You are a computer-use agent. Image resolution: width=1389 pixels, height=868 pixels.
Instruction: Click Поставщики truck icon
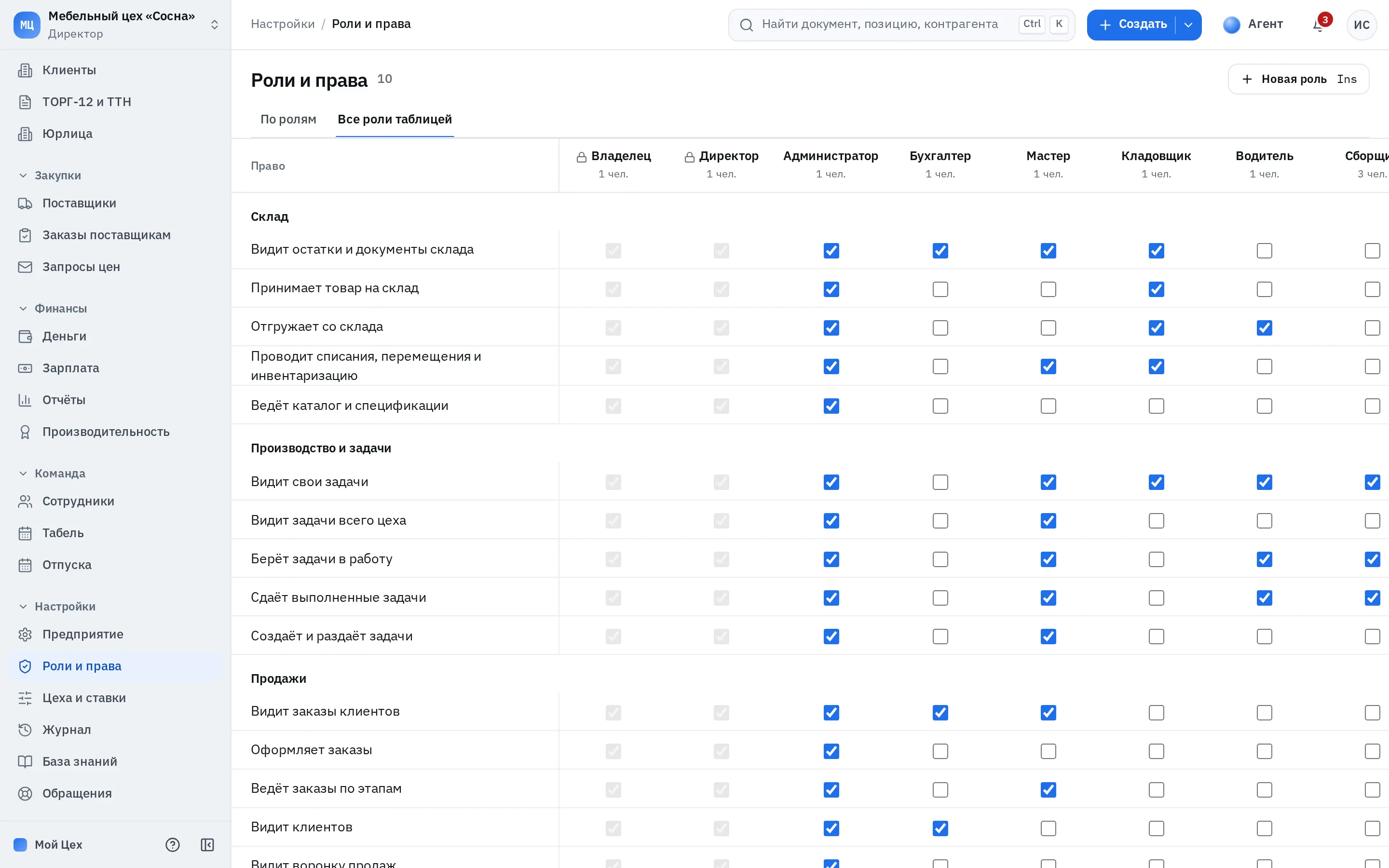[25, 203]
